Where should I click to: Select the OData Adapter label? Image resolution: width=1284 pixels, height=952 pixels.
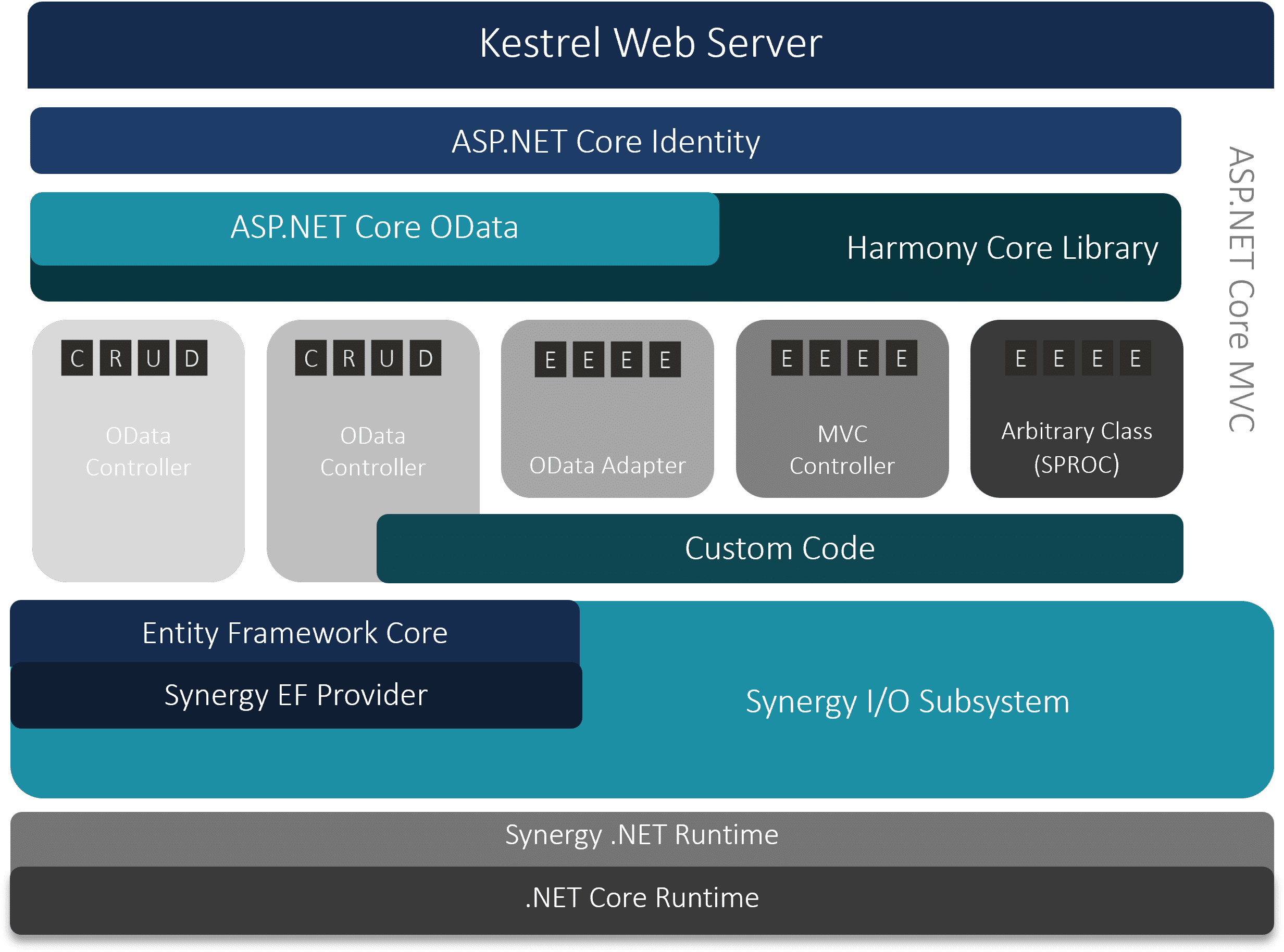tap(607, 466)
